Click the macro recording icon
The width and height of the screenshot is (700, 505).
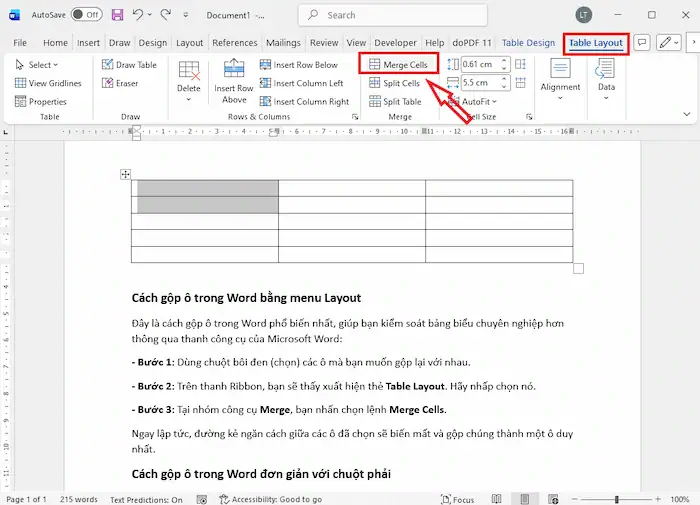pos(202,499)
